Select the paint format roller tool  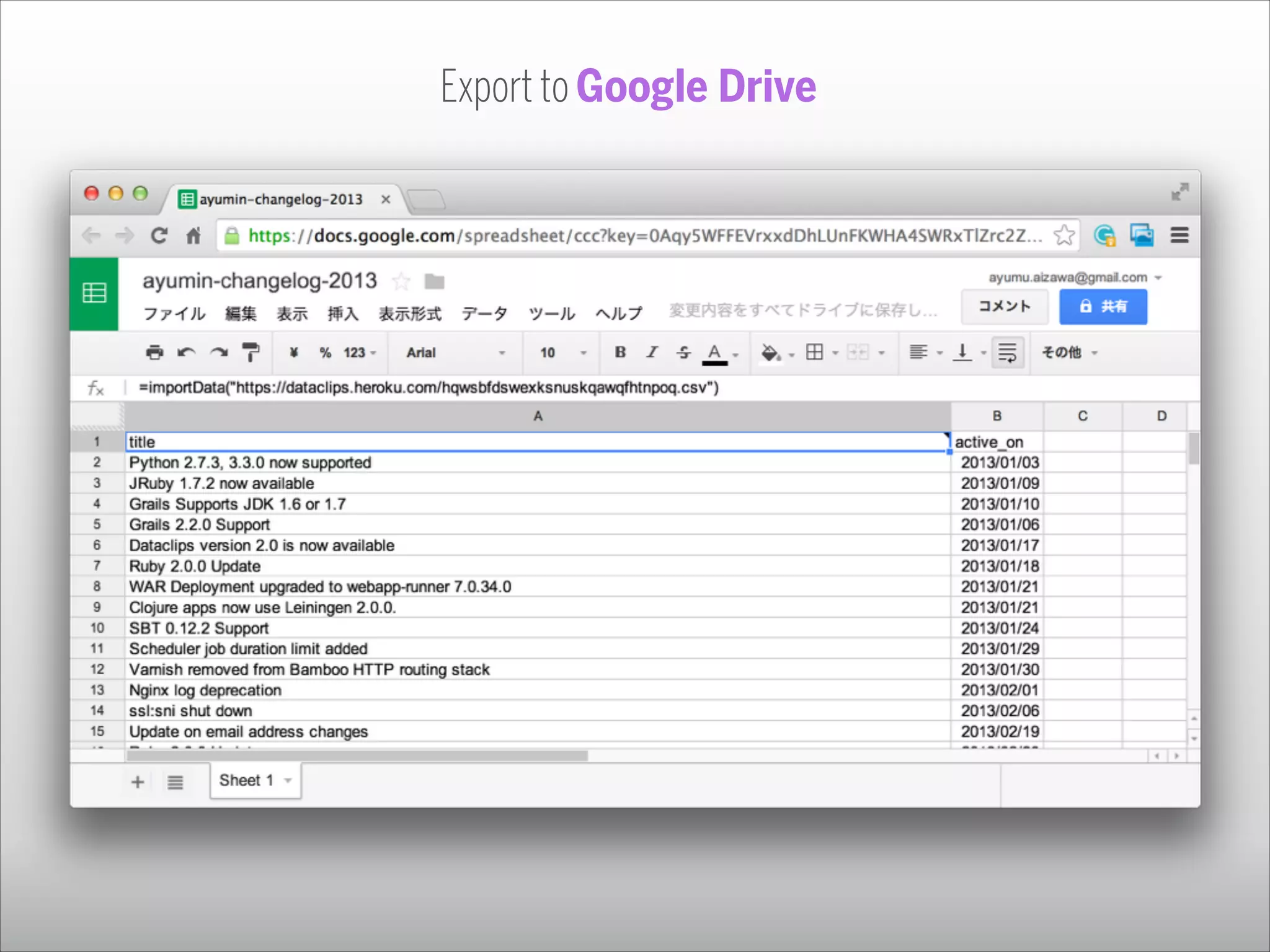(251, 353)
